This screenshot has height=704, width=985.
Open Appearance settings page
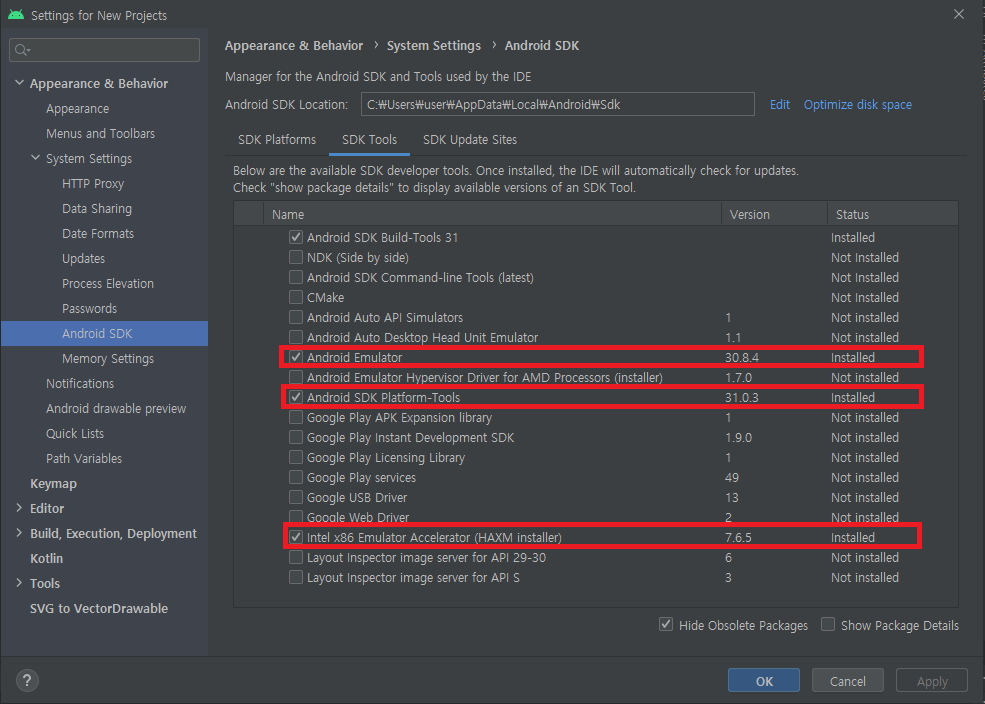(x=77, y=109)
